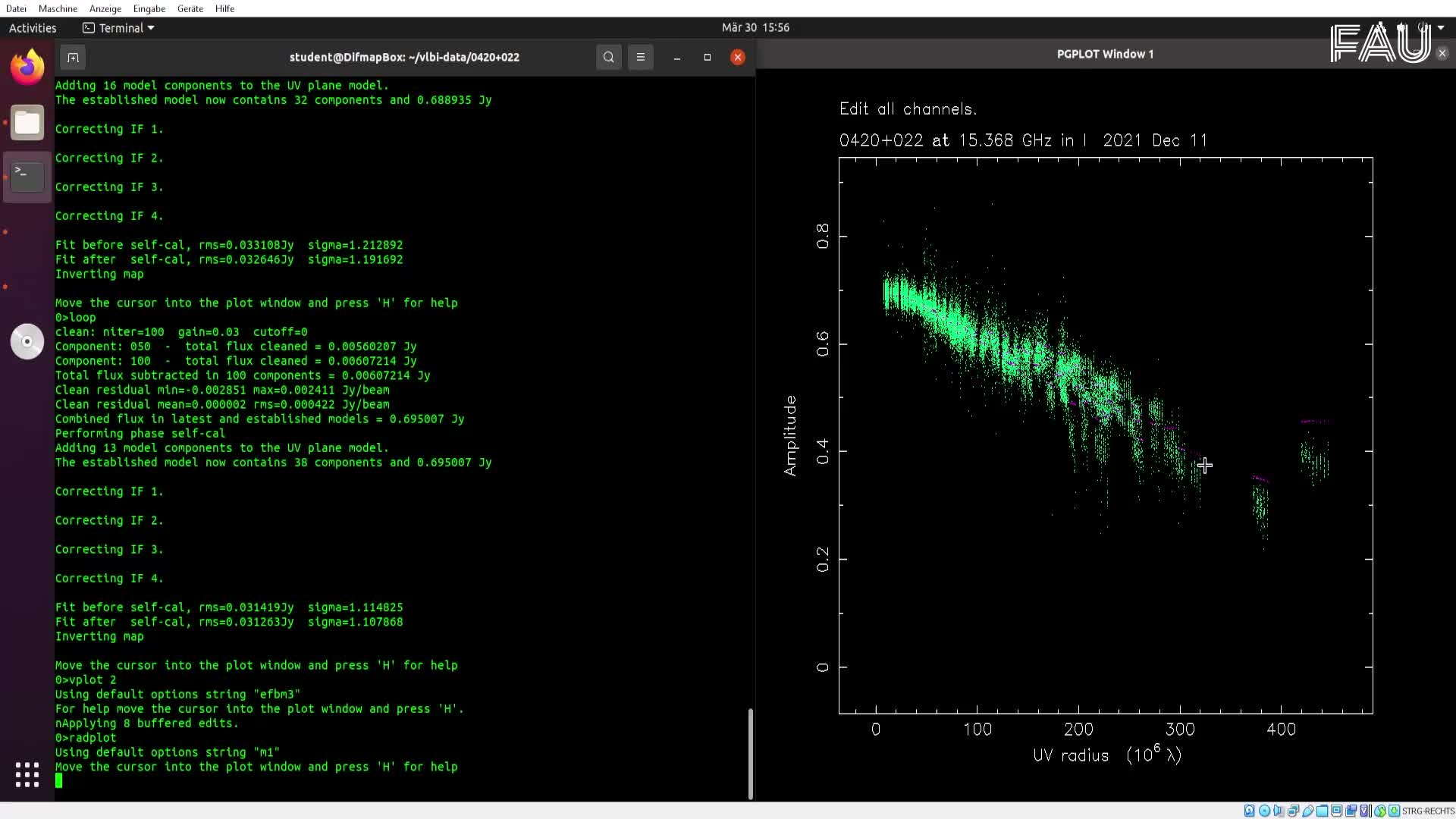The width and height of the screenshot is (1456, 819).
Task: Expand the system status menu arrow
Action: coord(1440,27)
